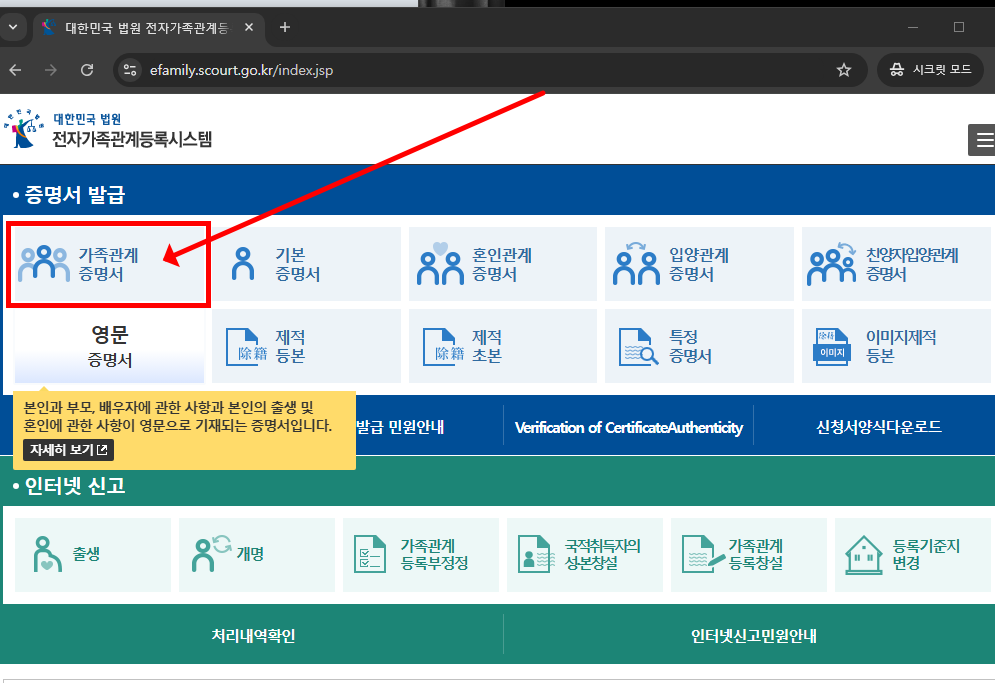Select the 영문 증명서 tile
995x683 pixels.
[109, 346]
